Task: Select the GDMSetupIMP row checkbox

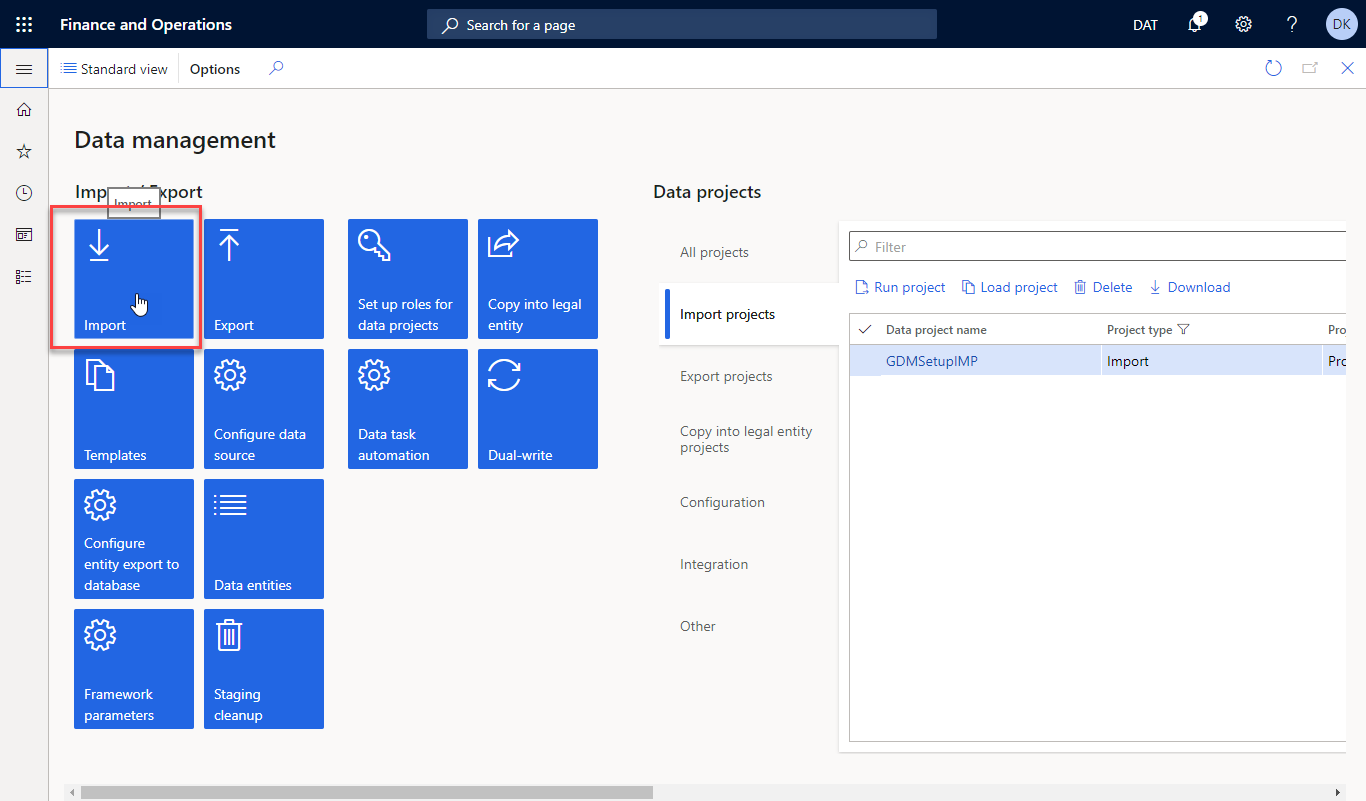Action: pyautogui.click(x=866, y=361)
